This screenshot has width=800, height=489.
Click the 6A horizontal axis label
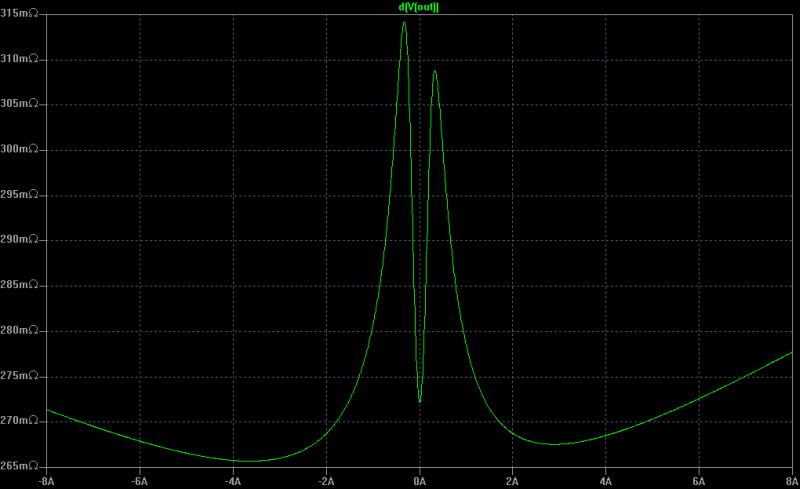[x=699, y=482]
